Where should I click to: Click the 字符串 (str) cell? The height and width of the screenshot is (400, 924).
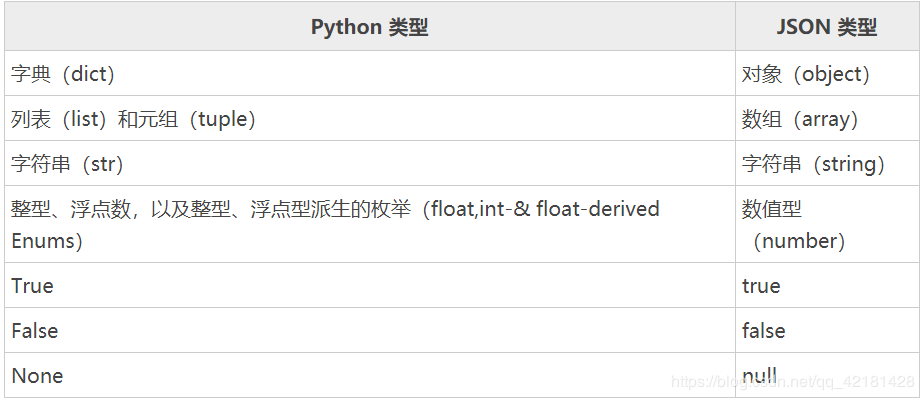[x=369, y=163]
